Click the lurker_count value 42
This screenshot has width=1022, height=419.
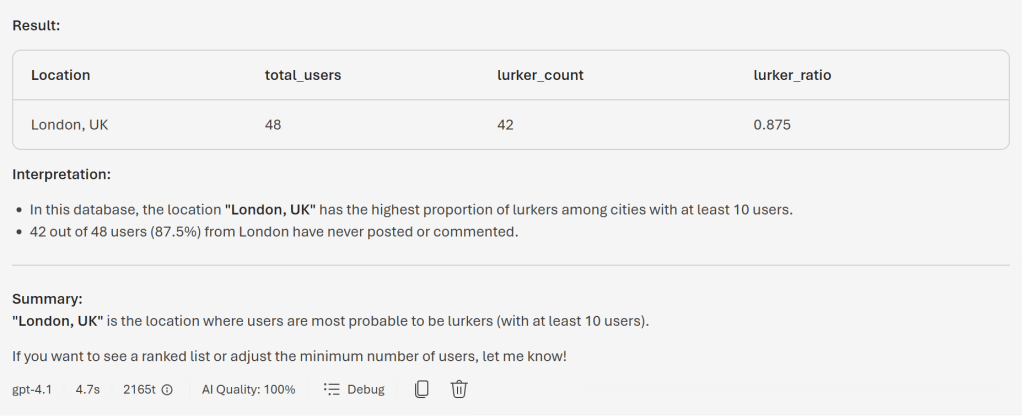(x=506, y=125)
